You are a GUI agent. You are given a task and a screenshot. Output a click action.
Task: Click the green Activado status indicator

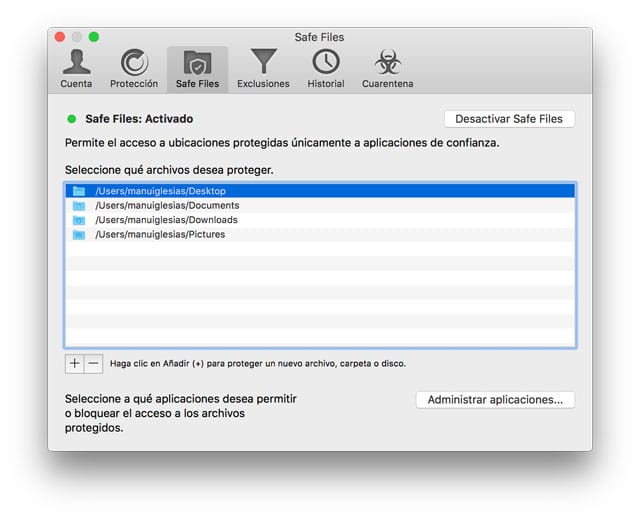tap(71, 119)
